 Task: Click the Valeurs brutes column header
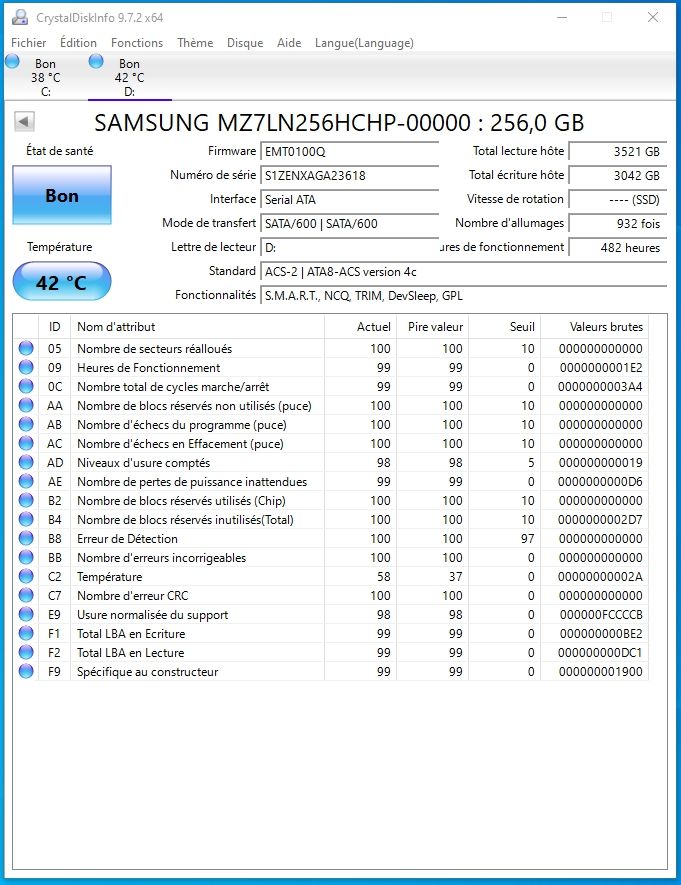[594, 327]
